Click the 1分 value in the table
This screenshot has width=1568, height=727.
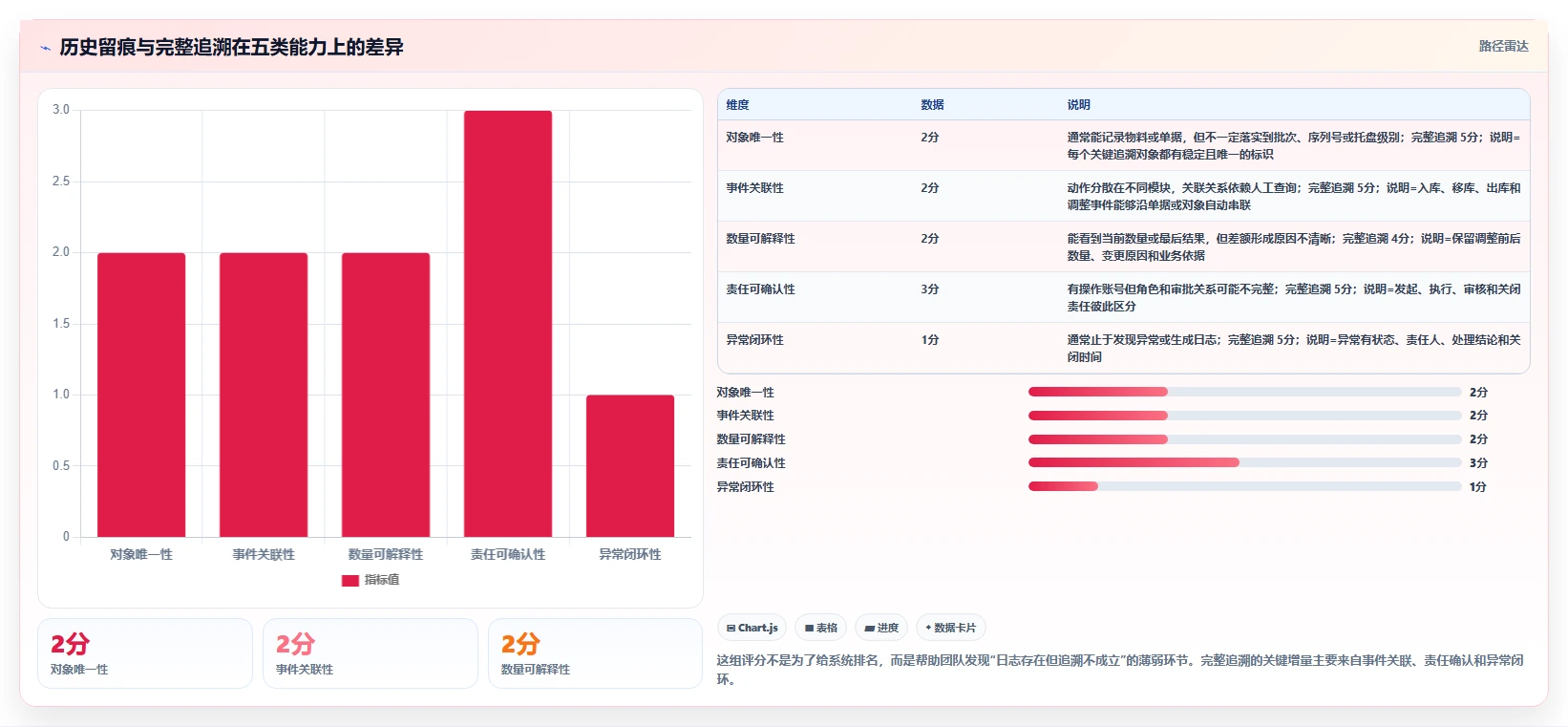click(x=929, y=340)
